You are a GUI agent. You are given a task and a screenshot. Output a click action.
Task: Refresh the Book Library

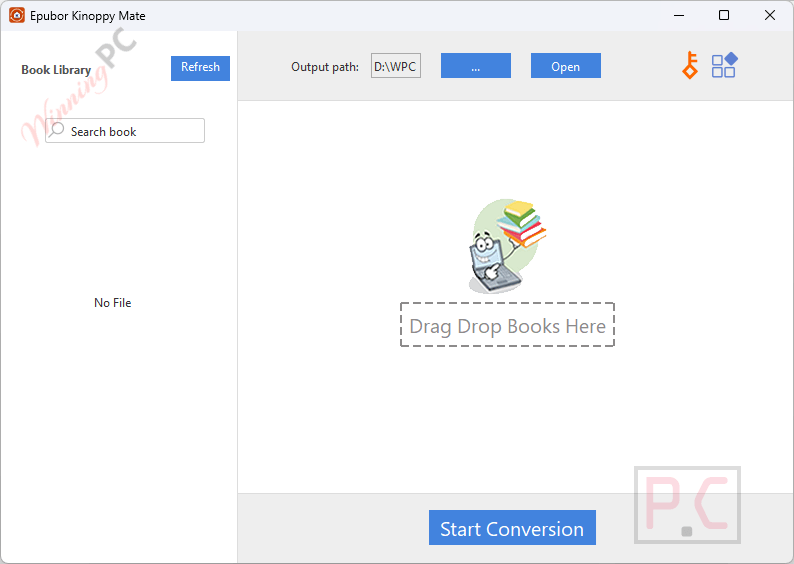click(200, 68)
